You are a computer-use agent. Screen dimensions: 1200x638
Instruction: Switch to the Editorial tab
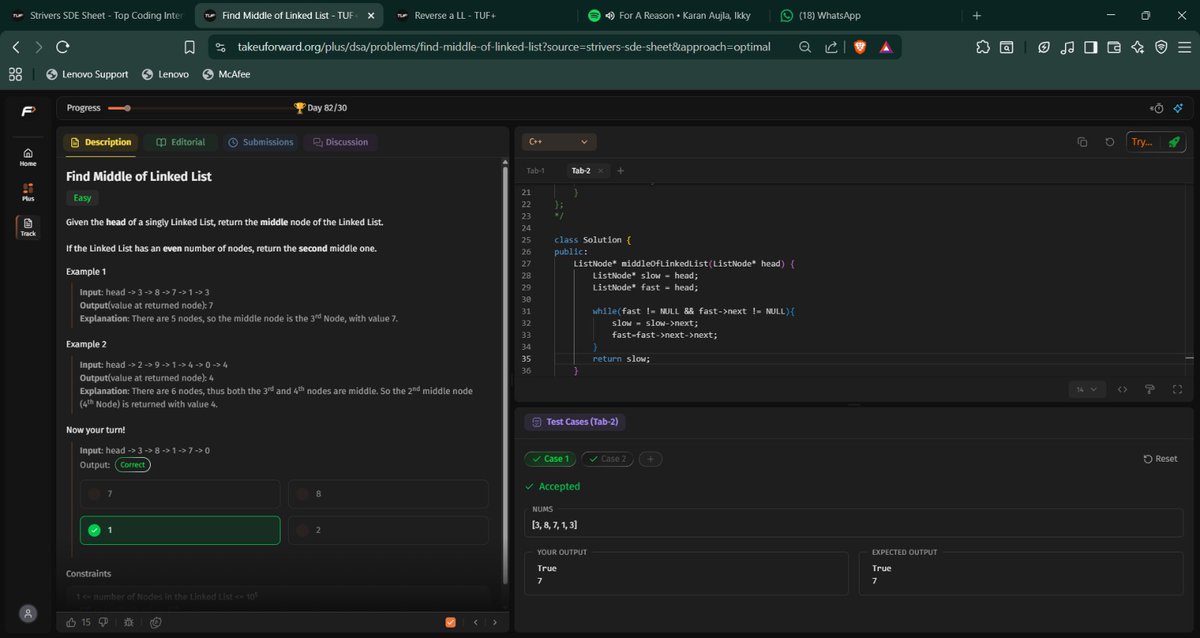click(x=180, y=142)
